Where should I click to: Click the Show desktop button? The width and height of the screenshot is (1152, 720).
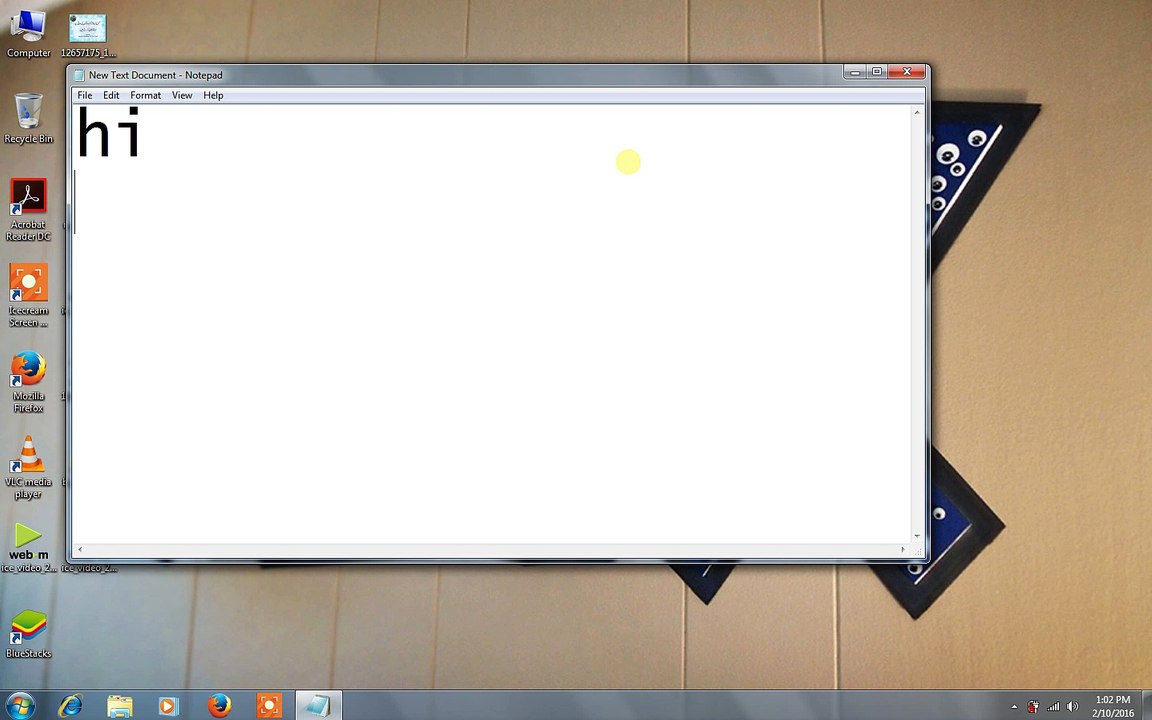[1147, 705]
